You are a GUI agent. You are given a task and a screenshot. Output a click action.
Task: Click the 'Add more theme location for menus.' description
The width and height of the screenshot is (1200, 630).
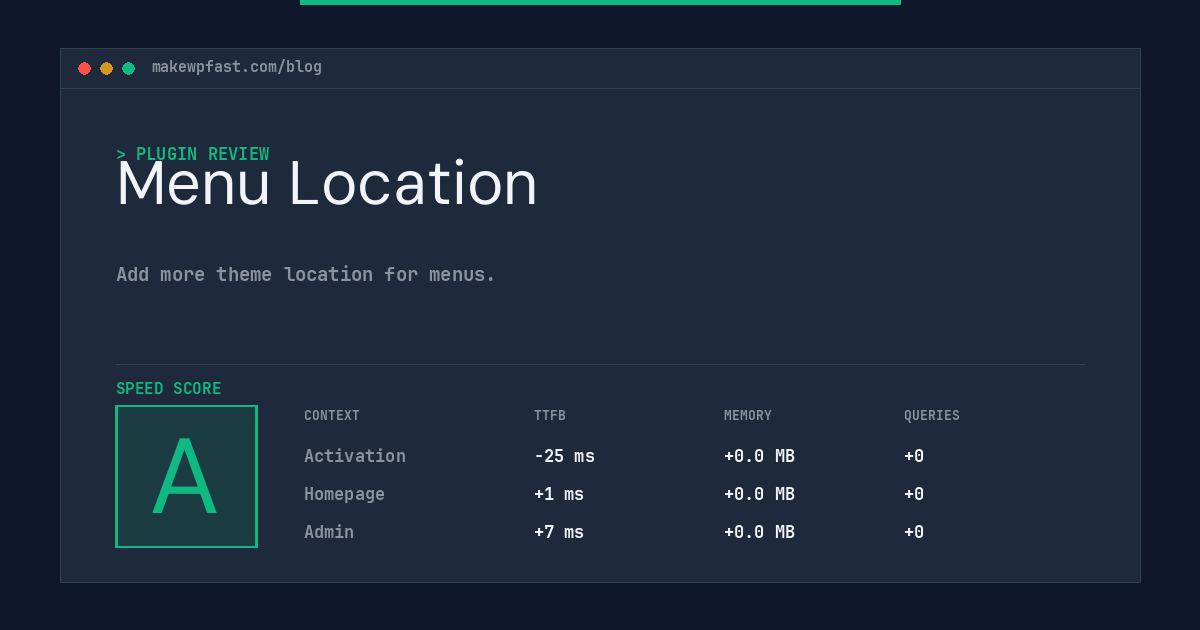[x=306, y=274]
